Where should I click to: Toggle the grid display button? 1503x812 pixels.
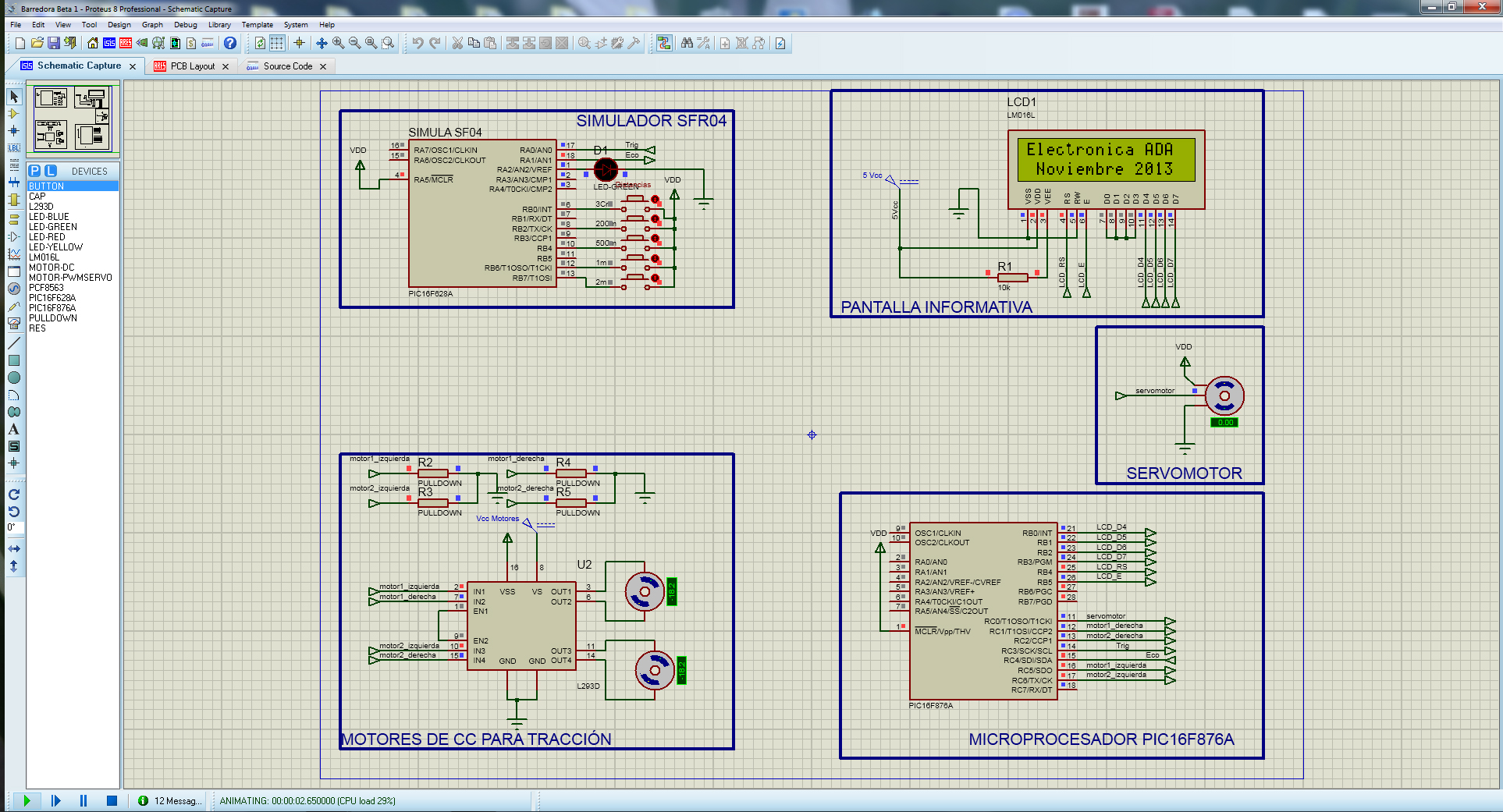click(277, 44)
